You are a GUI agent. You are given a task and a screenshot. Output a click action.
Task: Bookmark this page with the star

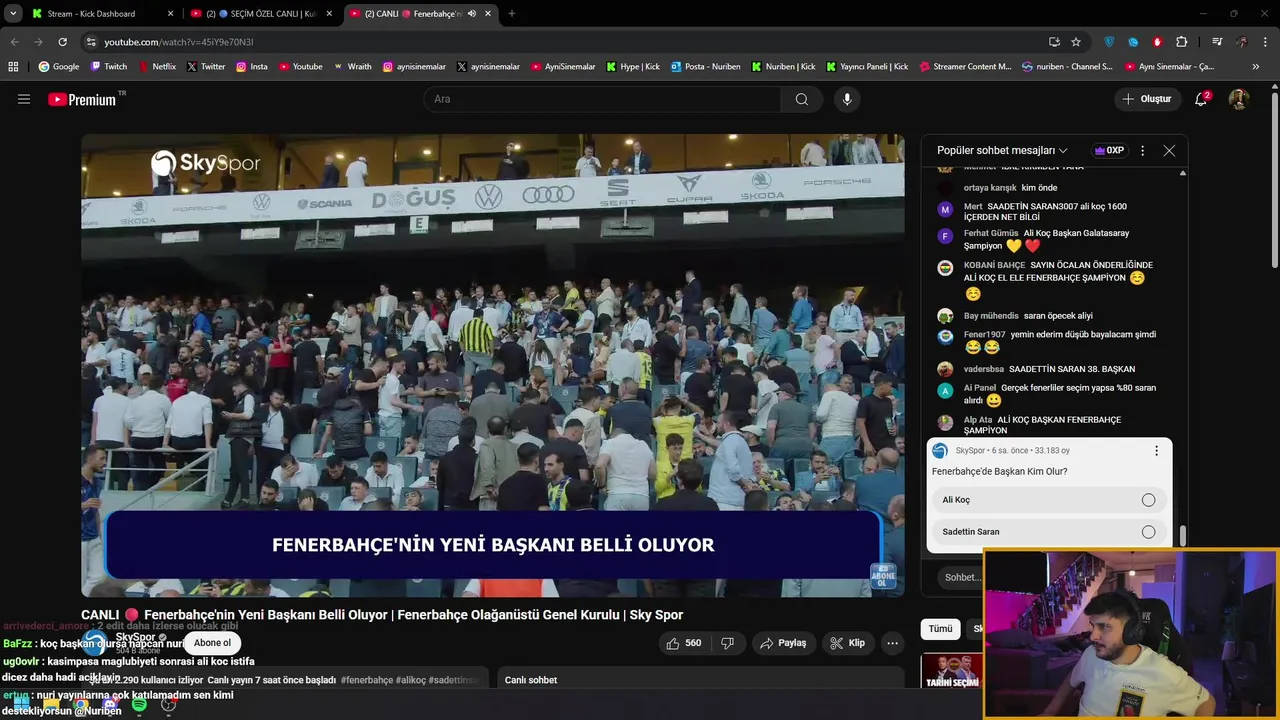[x=1076, y=42]
